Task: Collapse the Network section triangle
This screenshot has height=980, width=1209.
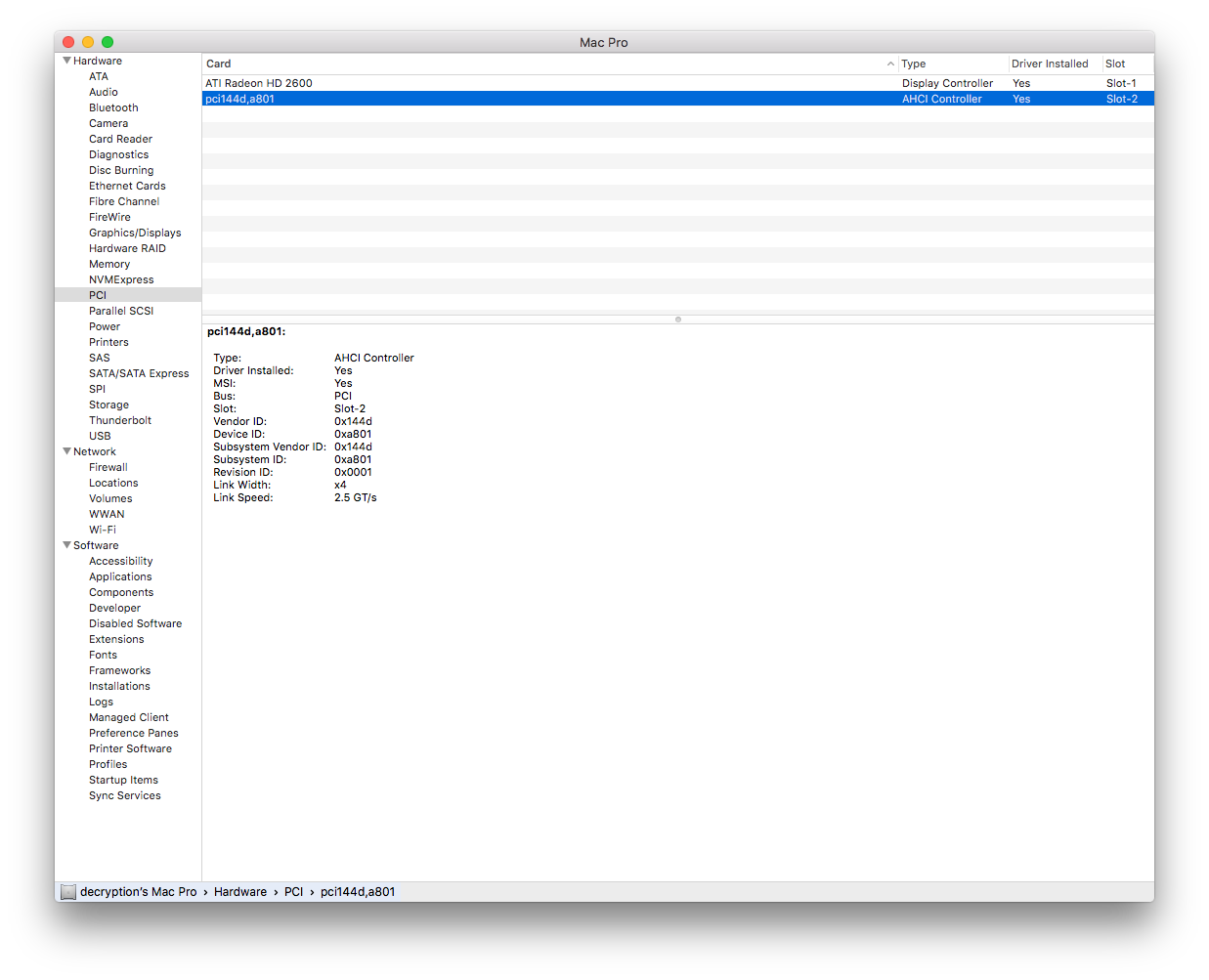Action: [x=66, y=451]
